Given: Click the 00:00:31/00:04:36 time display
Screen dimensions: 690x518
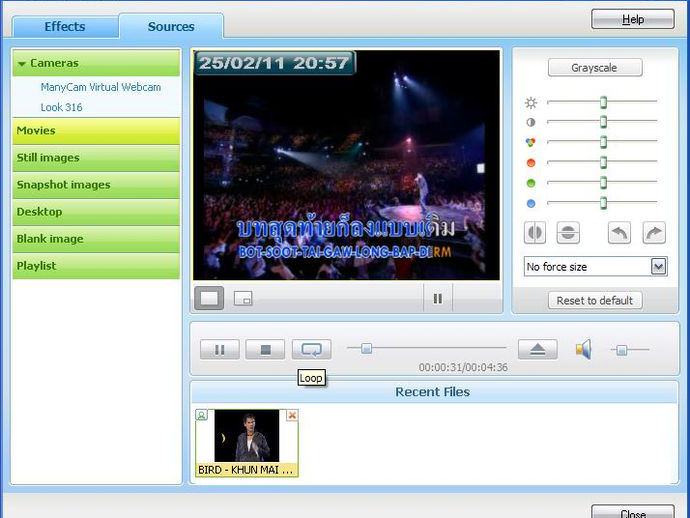Looking at the screenshot, I should pyautogui.click(x=463, y=367).
